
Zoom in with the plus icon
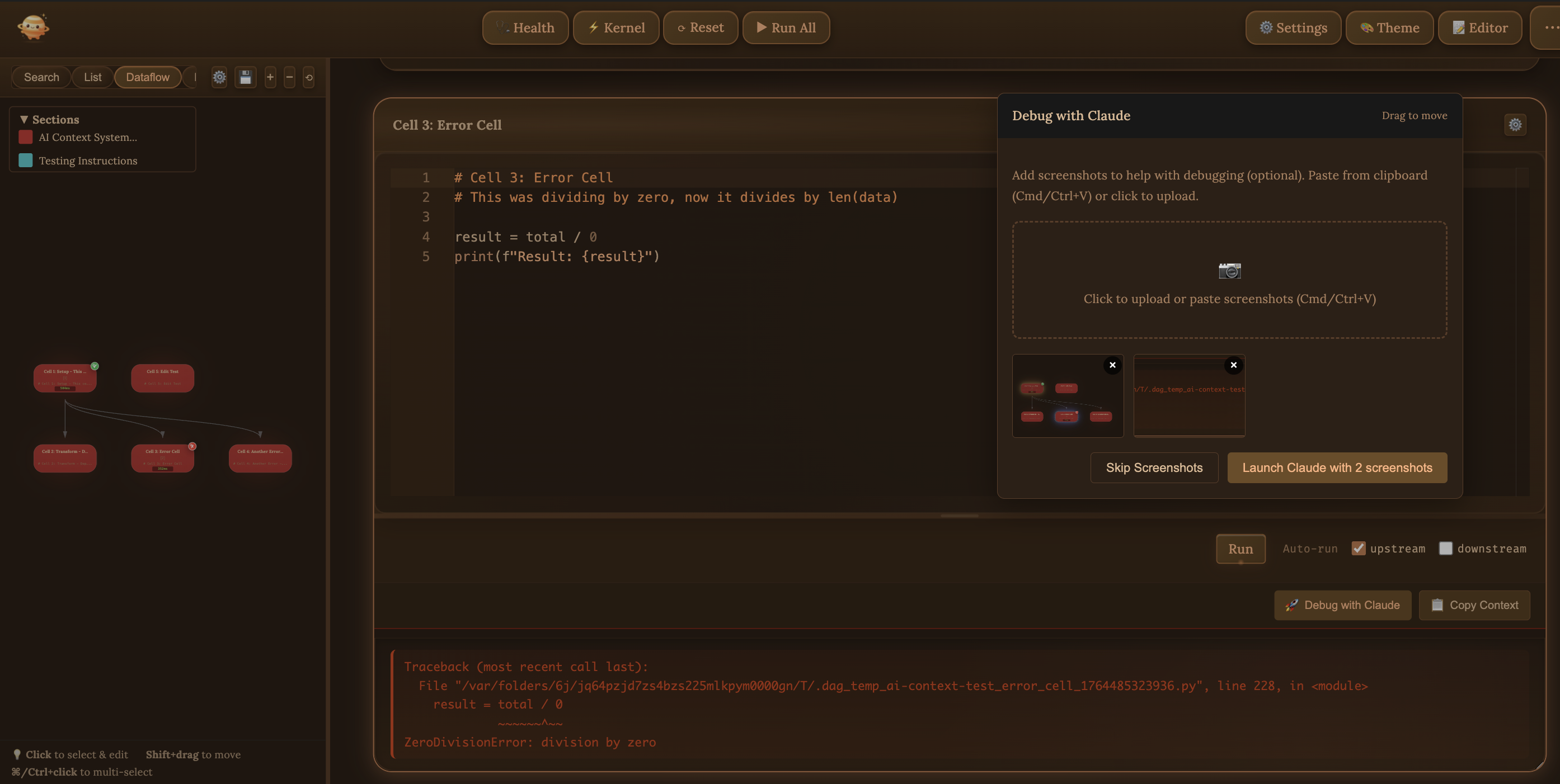(x=270, y=77)
